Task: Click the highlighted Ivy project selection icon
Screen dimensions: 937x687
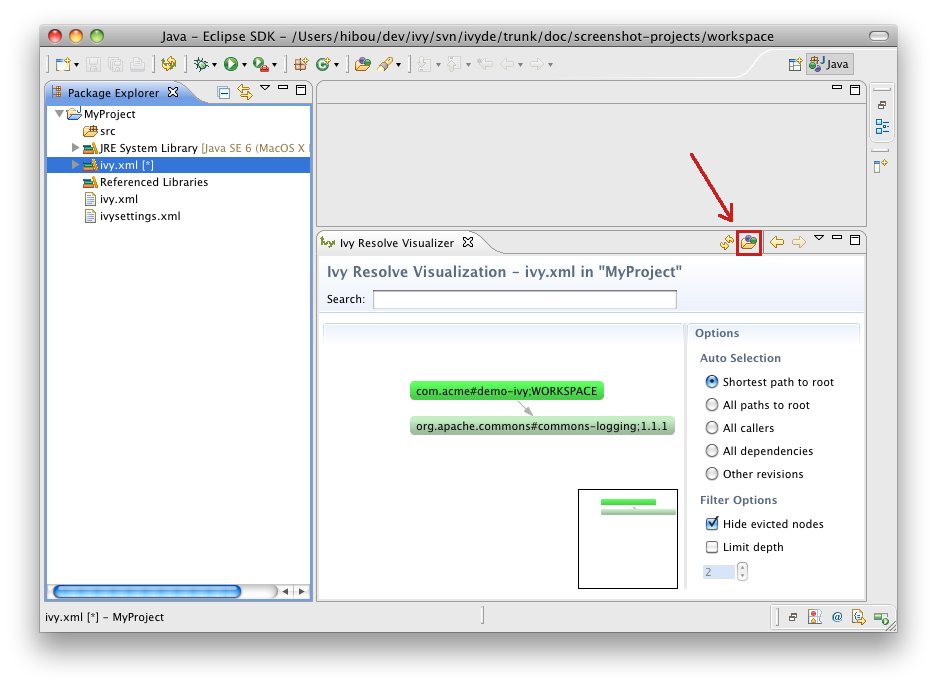Action: pos(749,242)
